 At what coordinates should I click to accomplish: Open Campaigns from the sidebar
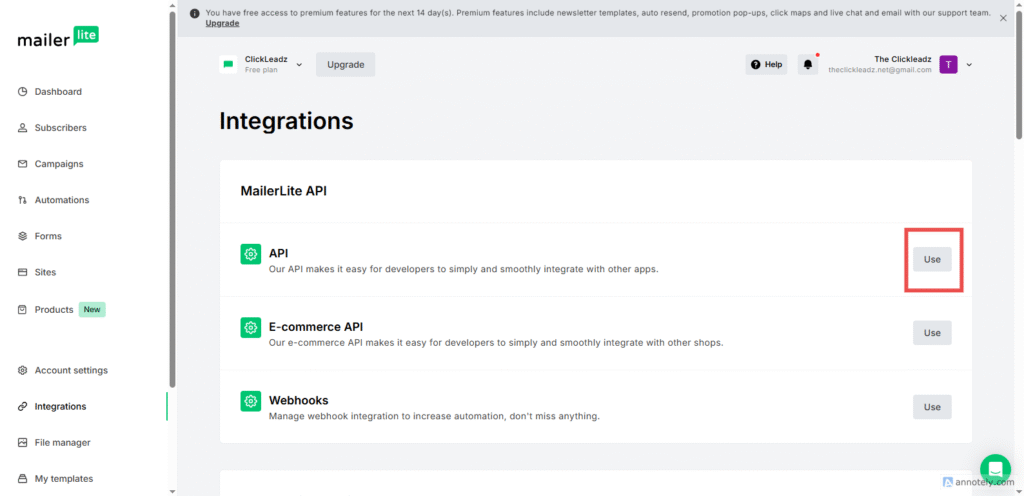point(59,164)
